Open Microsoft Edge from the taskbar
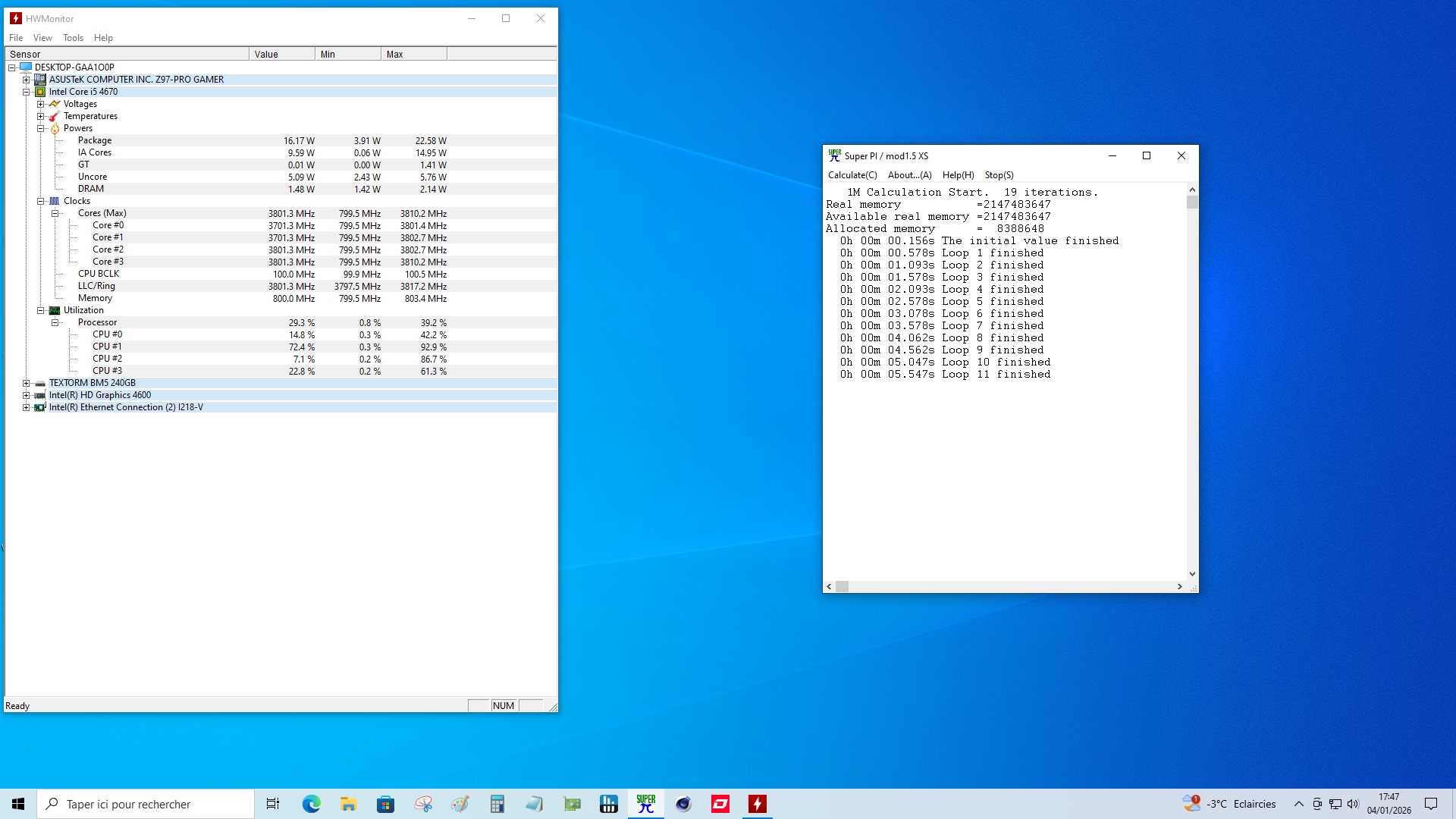This screenshot has height=819, width=1456. point(311,804)
